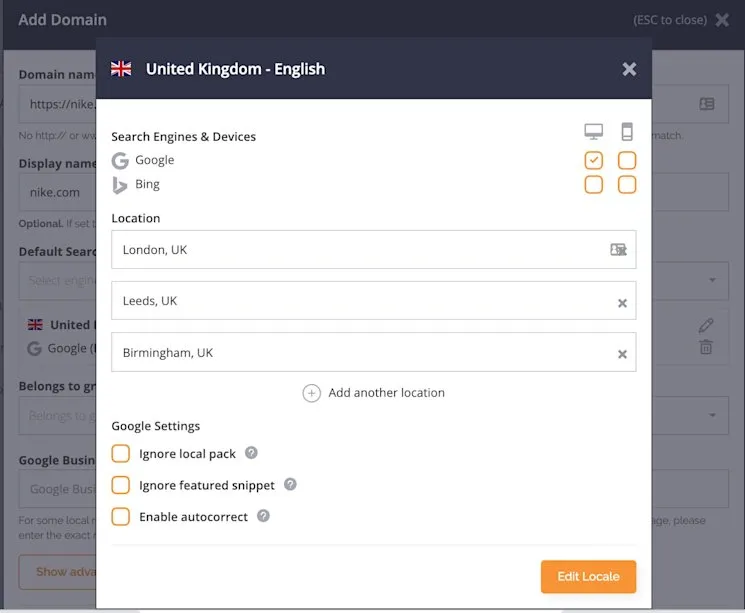Enable Bing desktop checkbox
Image resolution: width=745 pixels, height=613 pixels.
coord(593,184)
